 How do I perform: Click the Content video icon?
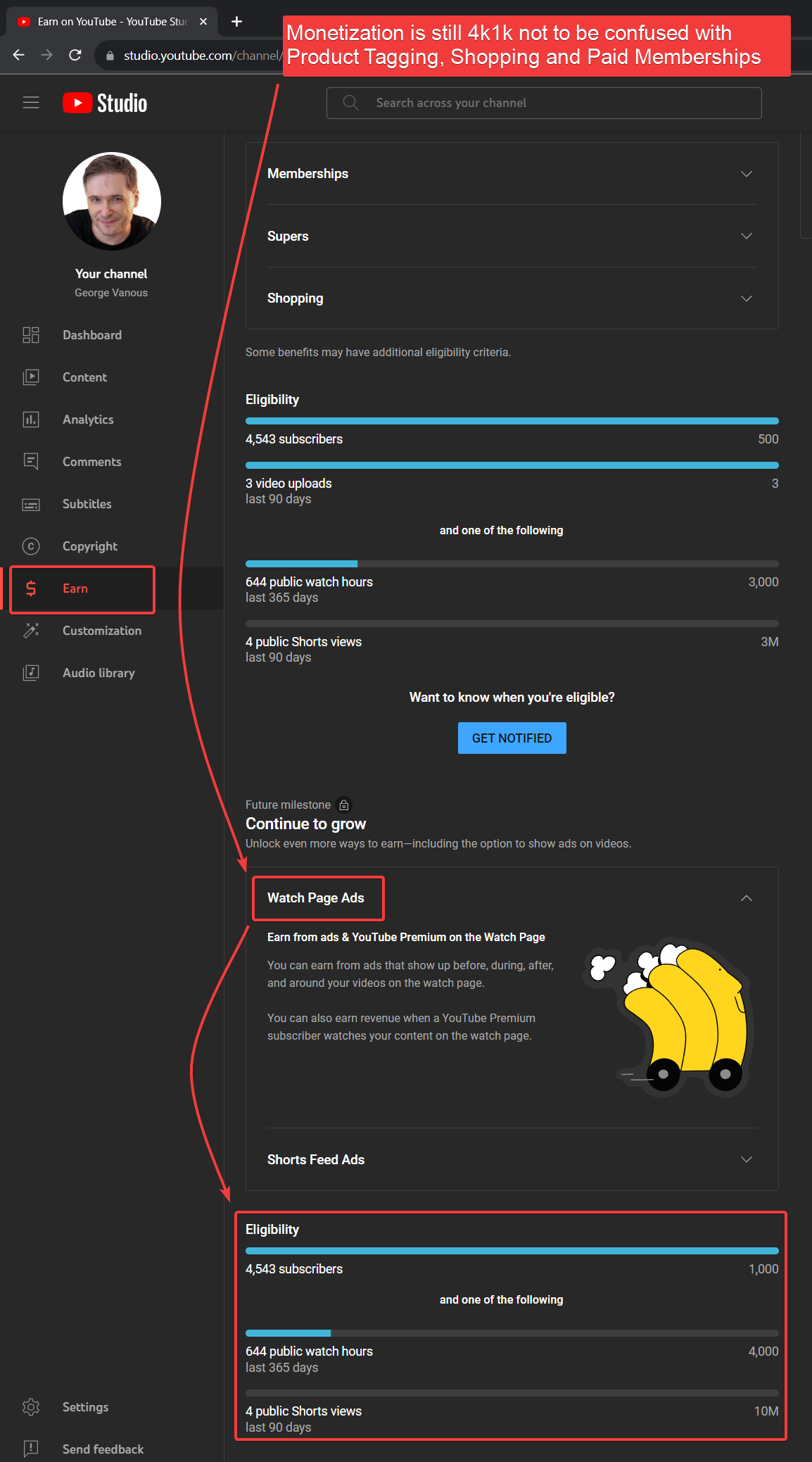(31, 377)
